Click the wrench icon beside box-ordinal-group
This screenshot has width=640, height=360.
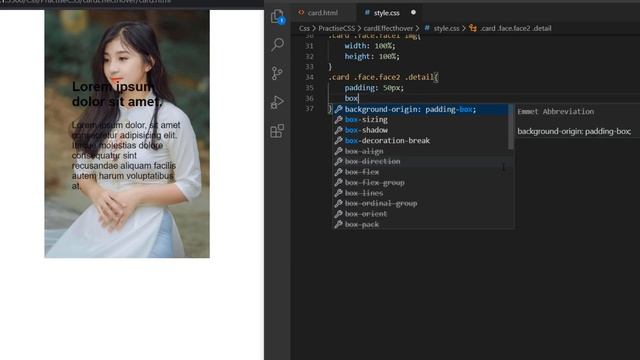pos(338,204)
